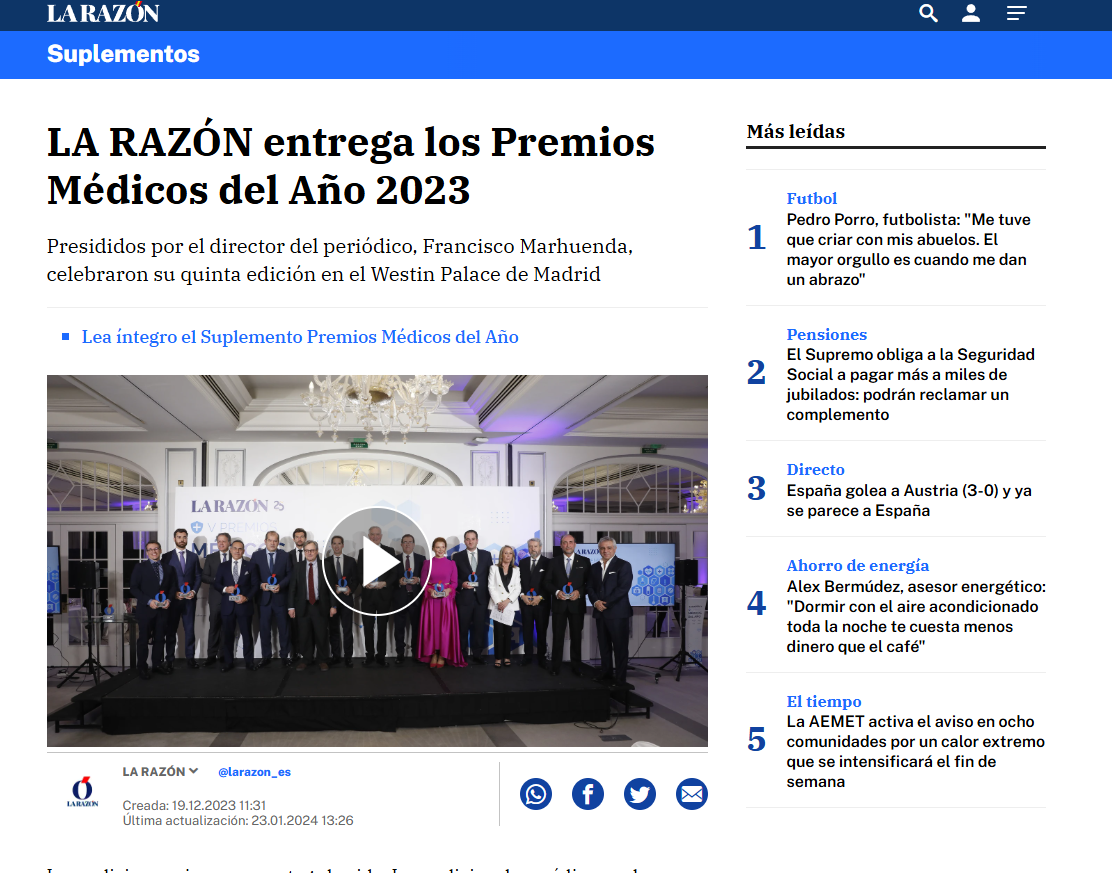Click the Más leídas heading
Screen dimensions: 1112x873
(x=796, y=132)
